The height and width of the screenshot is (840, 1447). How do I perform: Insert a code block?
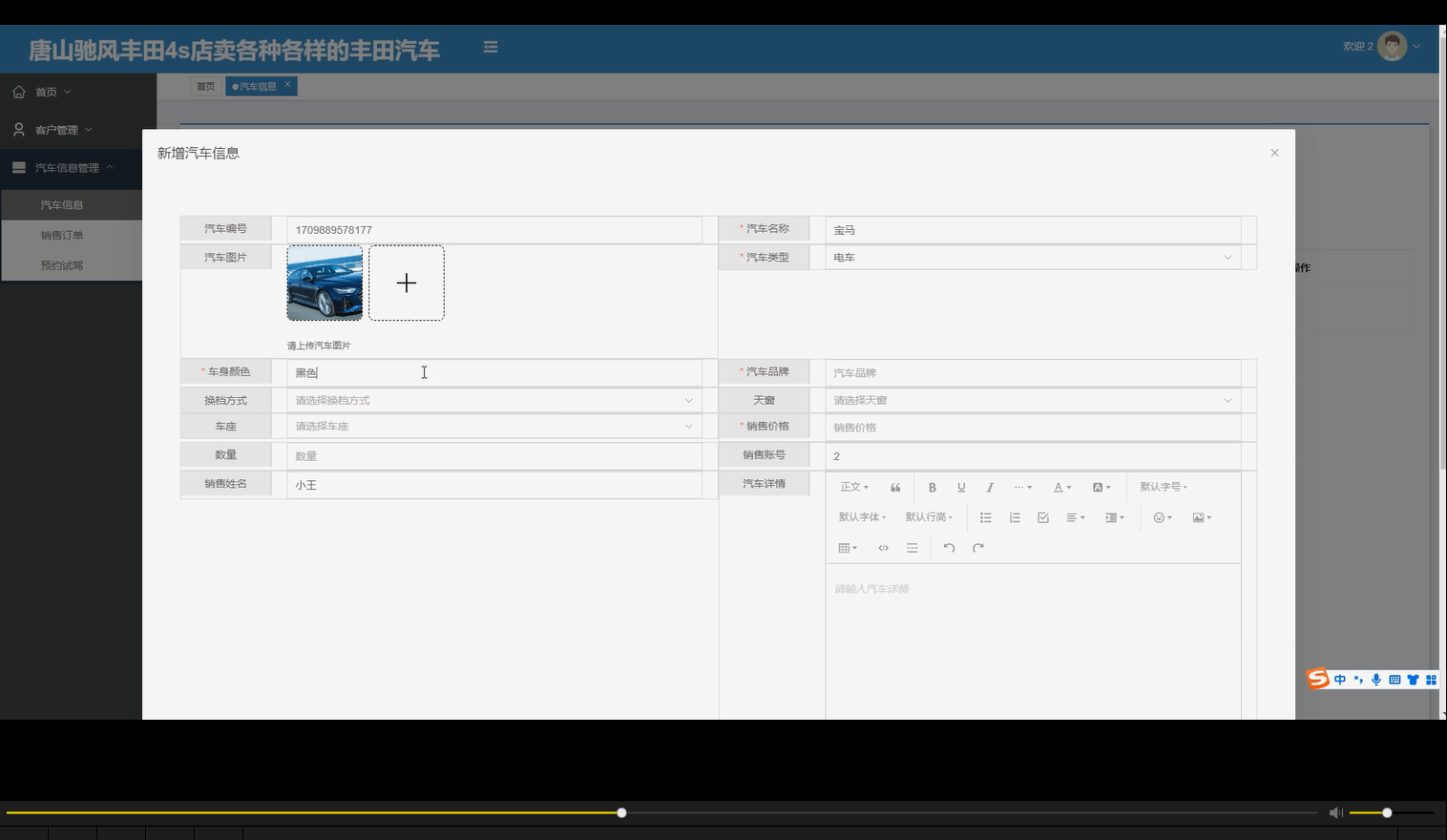pos(884,548)
